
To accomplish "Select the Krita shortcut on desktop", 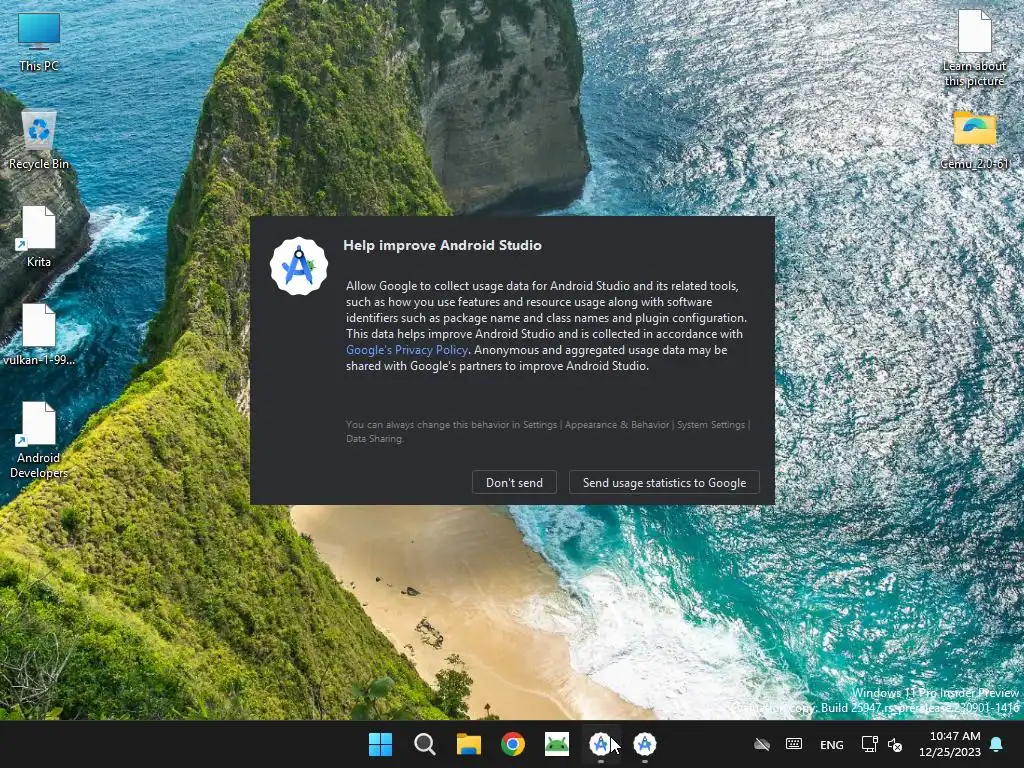I will point(39,237).
